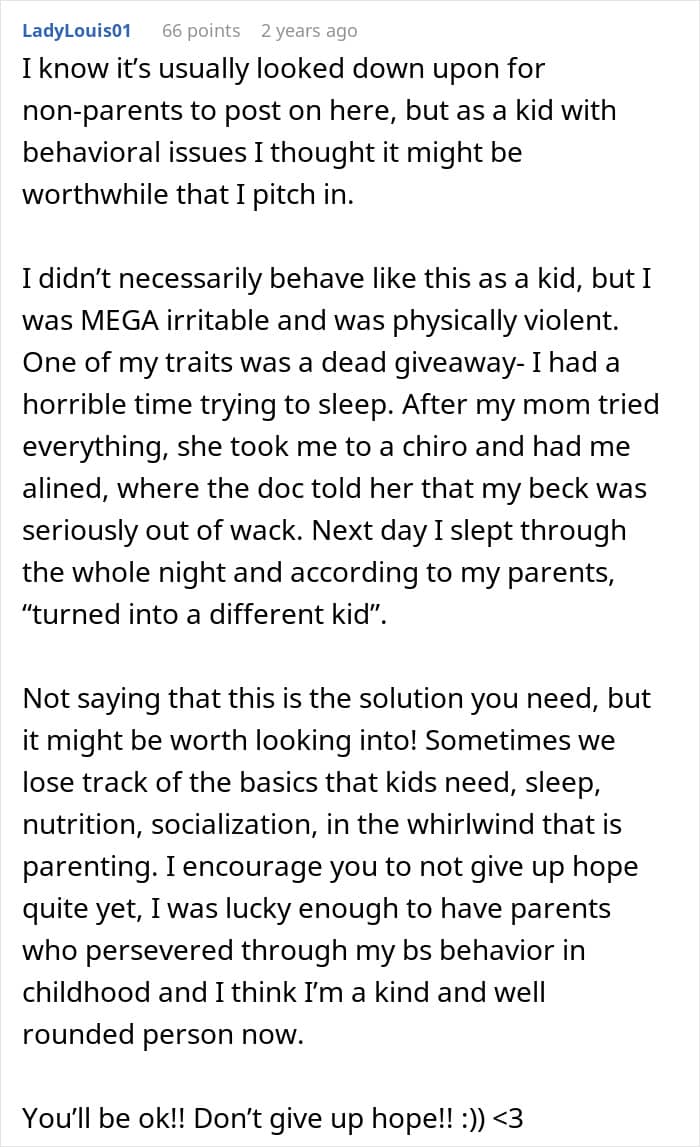Click the line starting "nutrition, socialization"

[322, 824]
